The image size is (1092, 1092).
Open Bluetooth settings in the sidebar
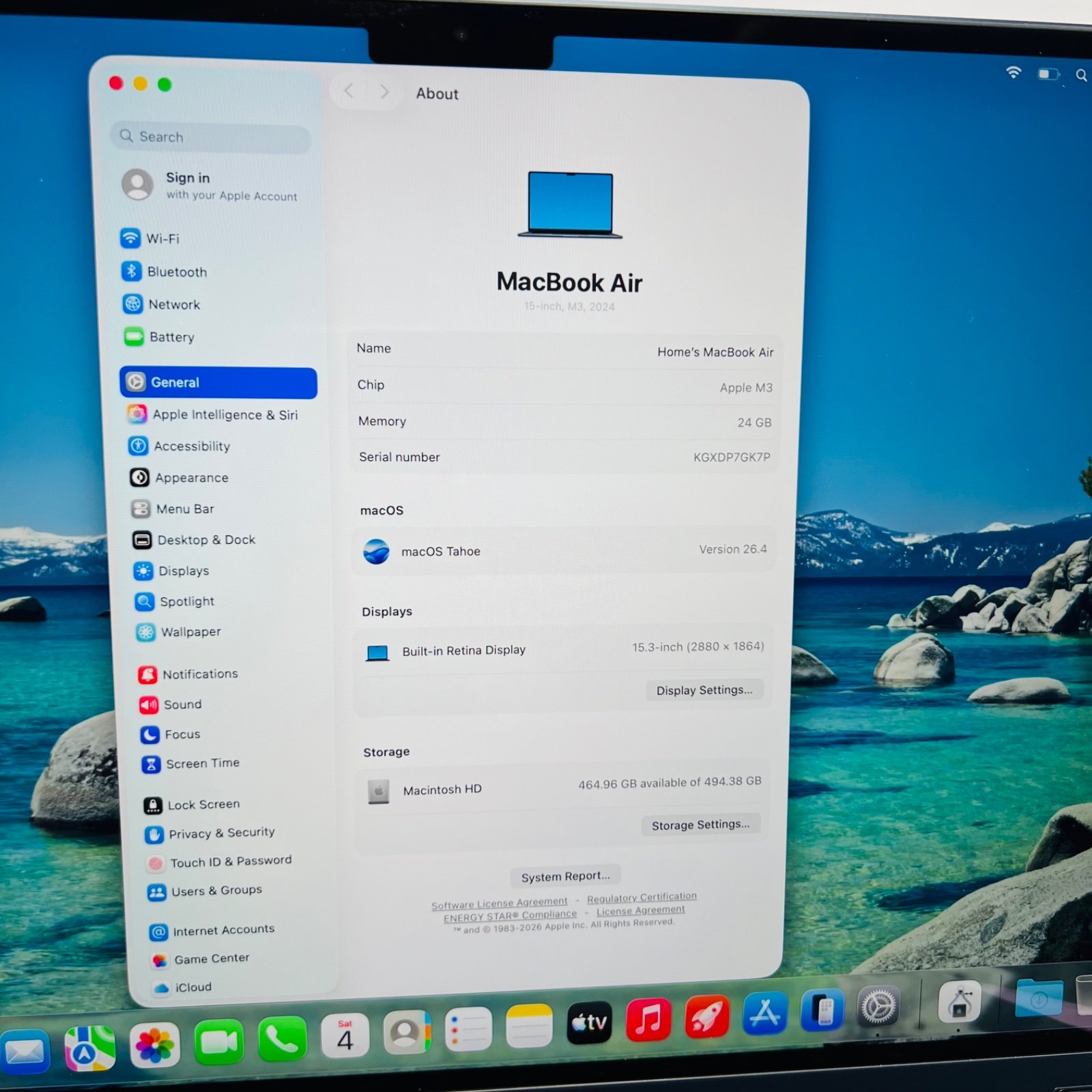click(x=176, y=272)
